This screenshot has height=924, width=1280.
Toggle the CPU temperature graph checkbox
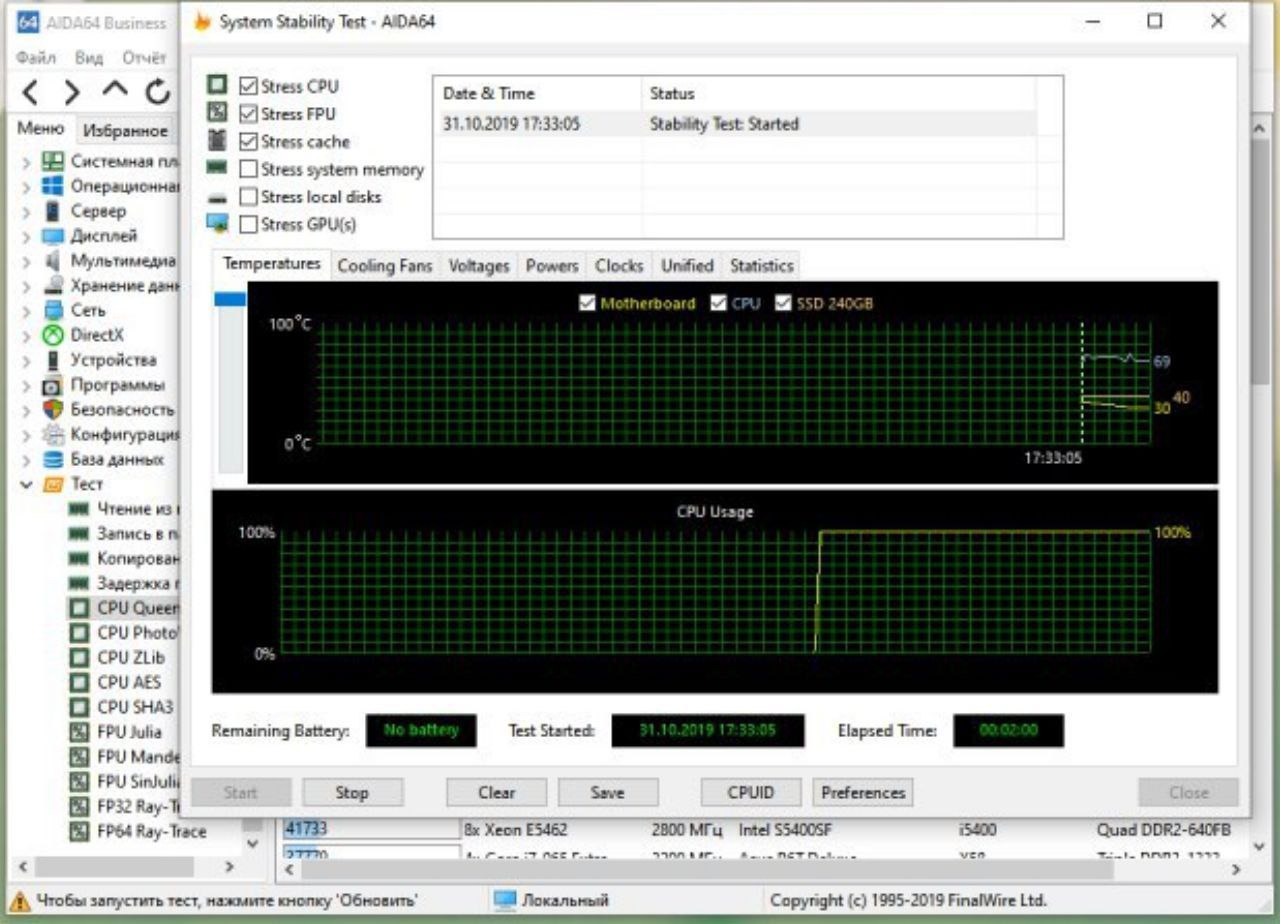[717, 303]
